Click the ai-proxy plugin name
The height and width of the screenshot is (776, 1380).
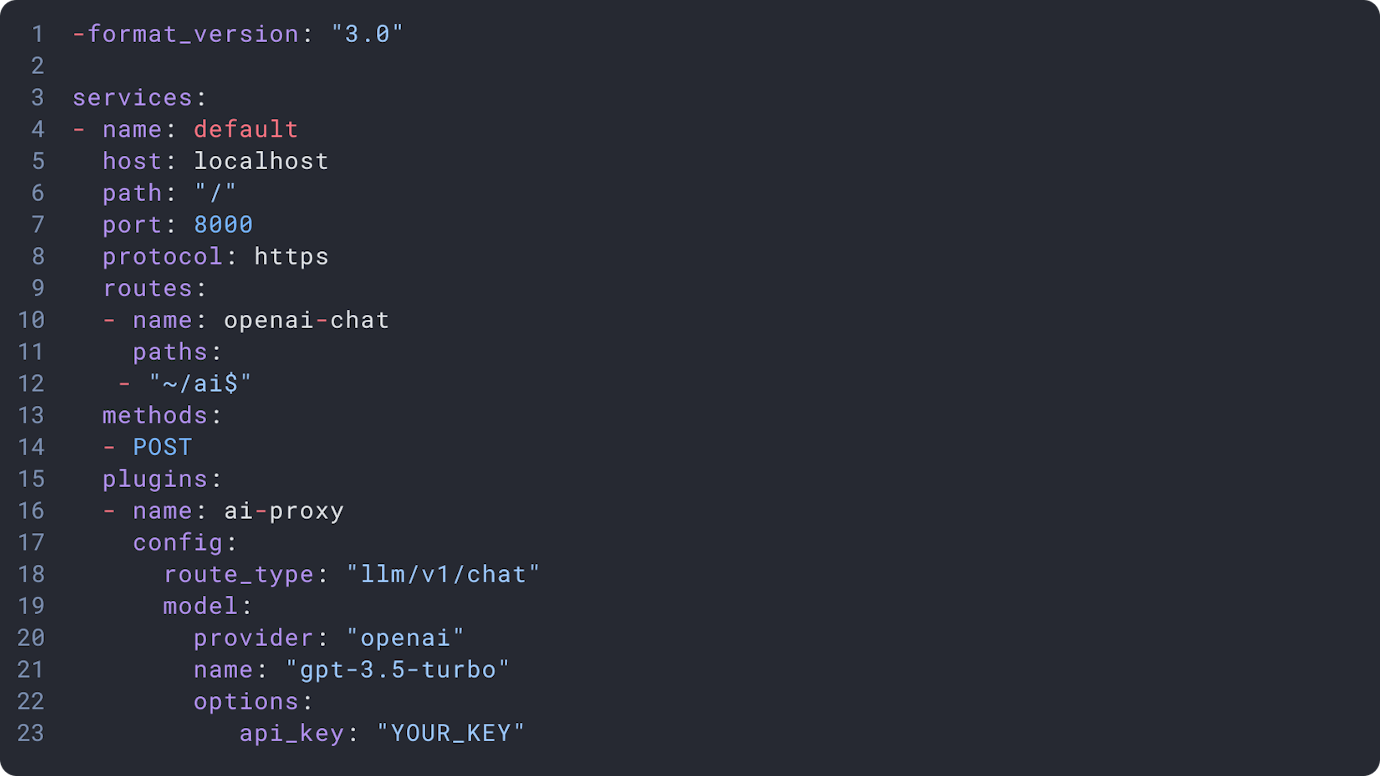[284, 512]
